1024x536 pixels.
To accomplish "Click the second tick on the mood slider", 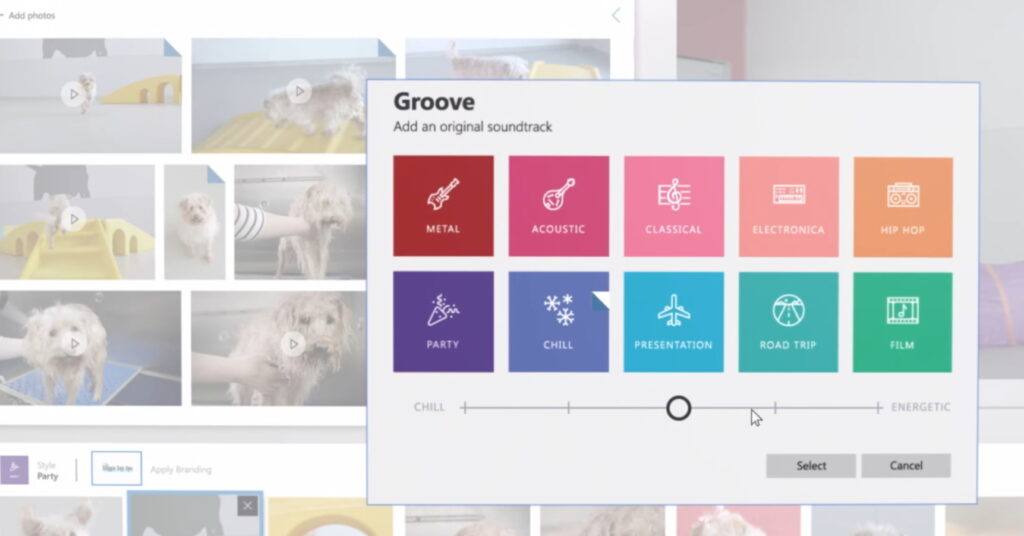I will (568, 408).
